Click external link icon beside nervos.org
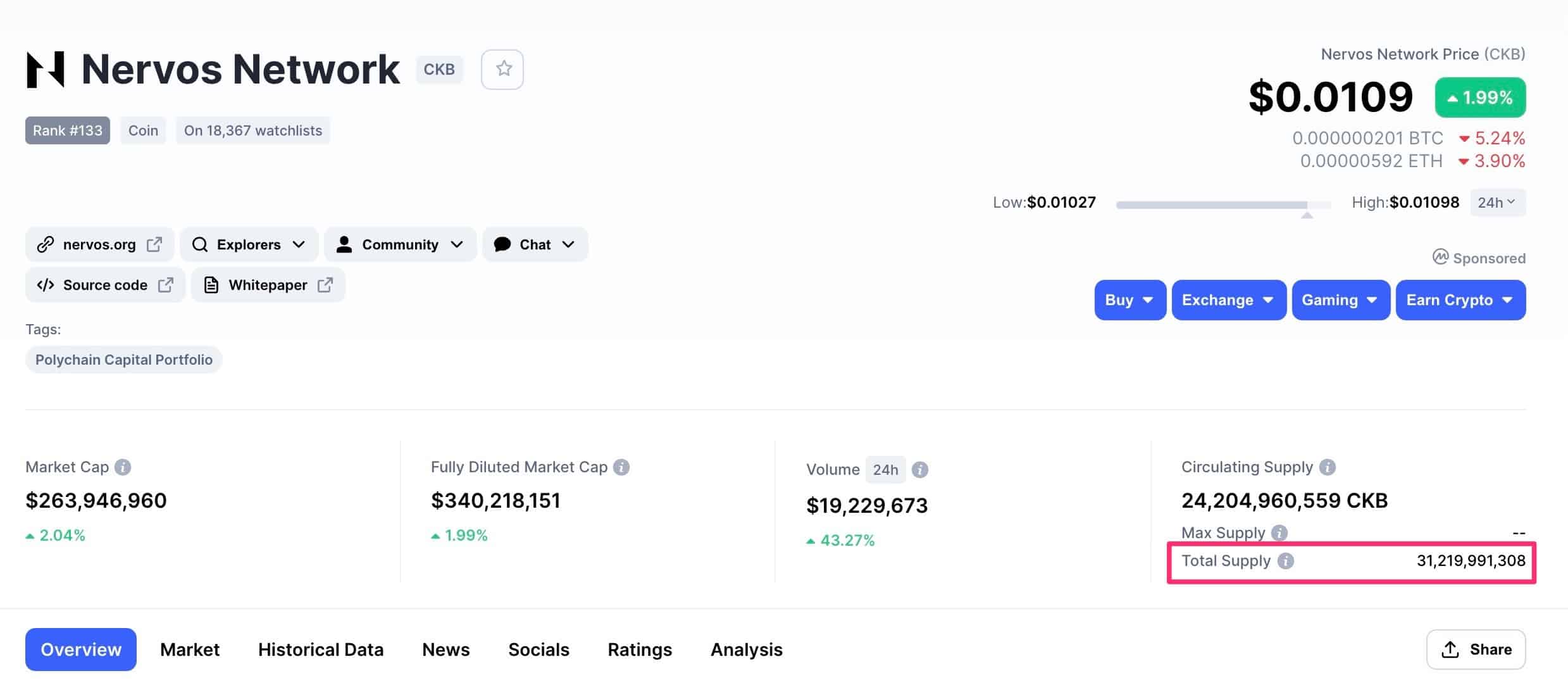This screenshot has width=1568, height=685. (154, 244)
